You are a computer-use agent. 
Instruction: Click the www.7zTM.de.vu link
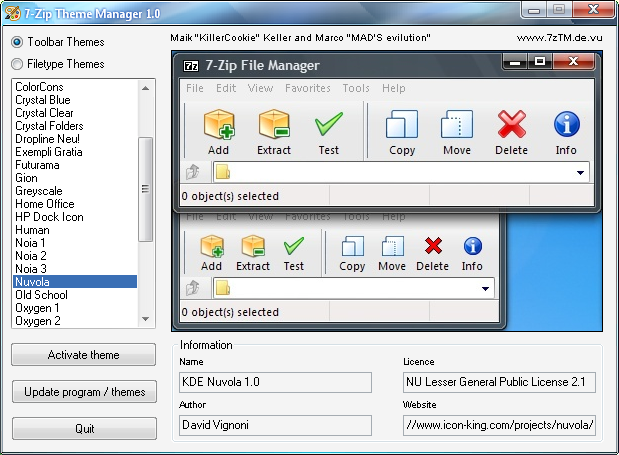(559, 38)
